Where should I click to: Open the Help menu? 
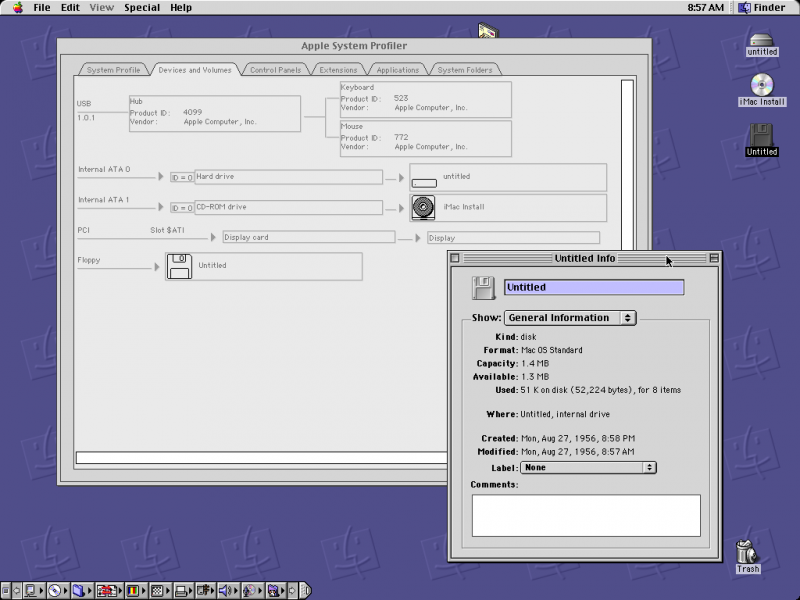(181, 8)
